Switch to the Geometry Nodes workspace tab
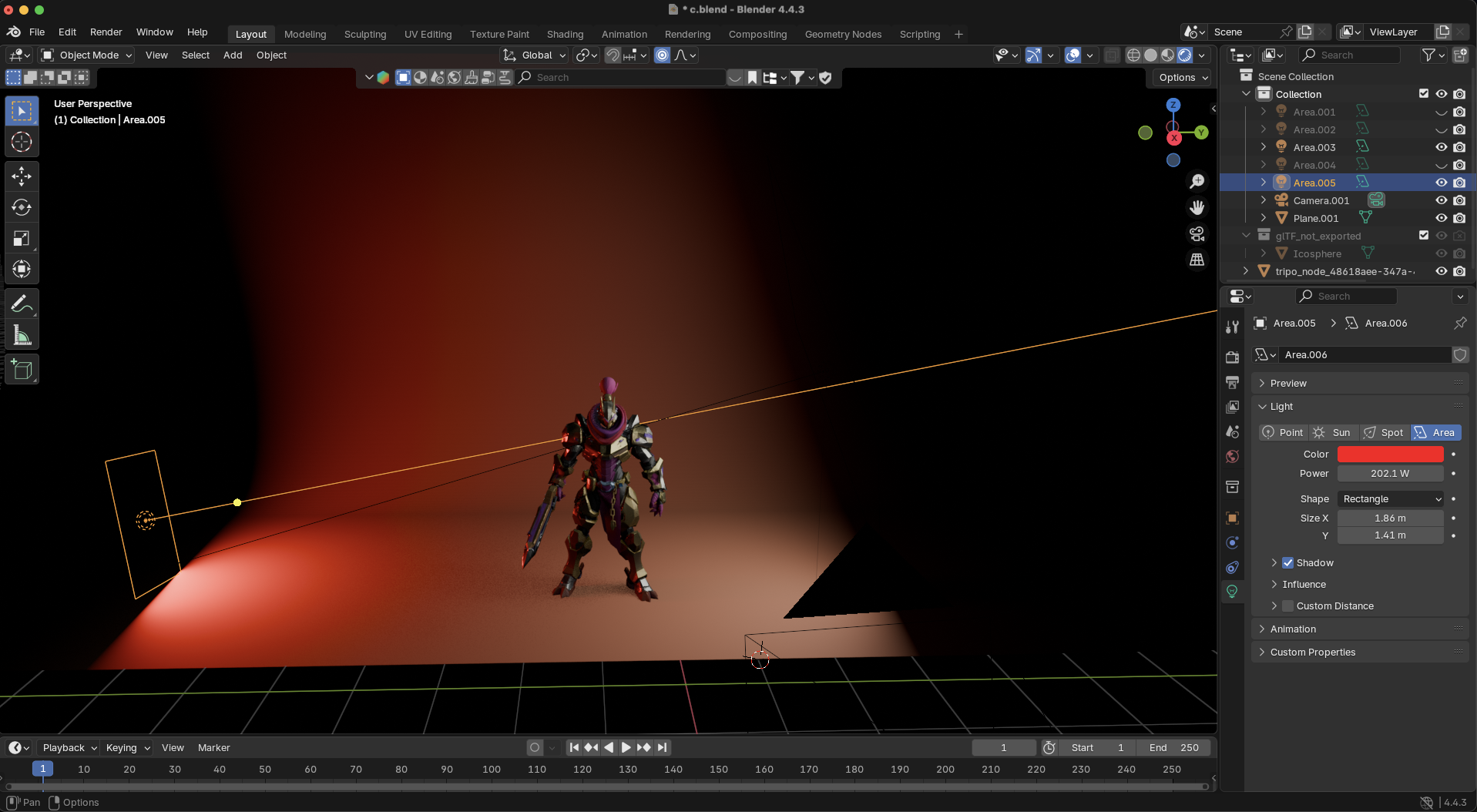The height and width of the screenshot is (812, 1477). click(x=843, y=34)
